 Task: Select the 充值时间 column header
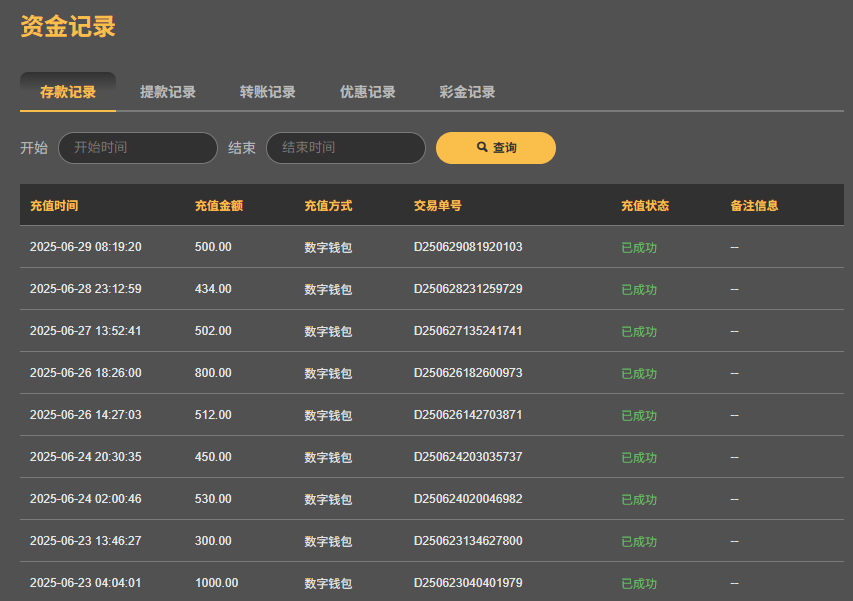[x=55, y=204]
